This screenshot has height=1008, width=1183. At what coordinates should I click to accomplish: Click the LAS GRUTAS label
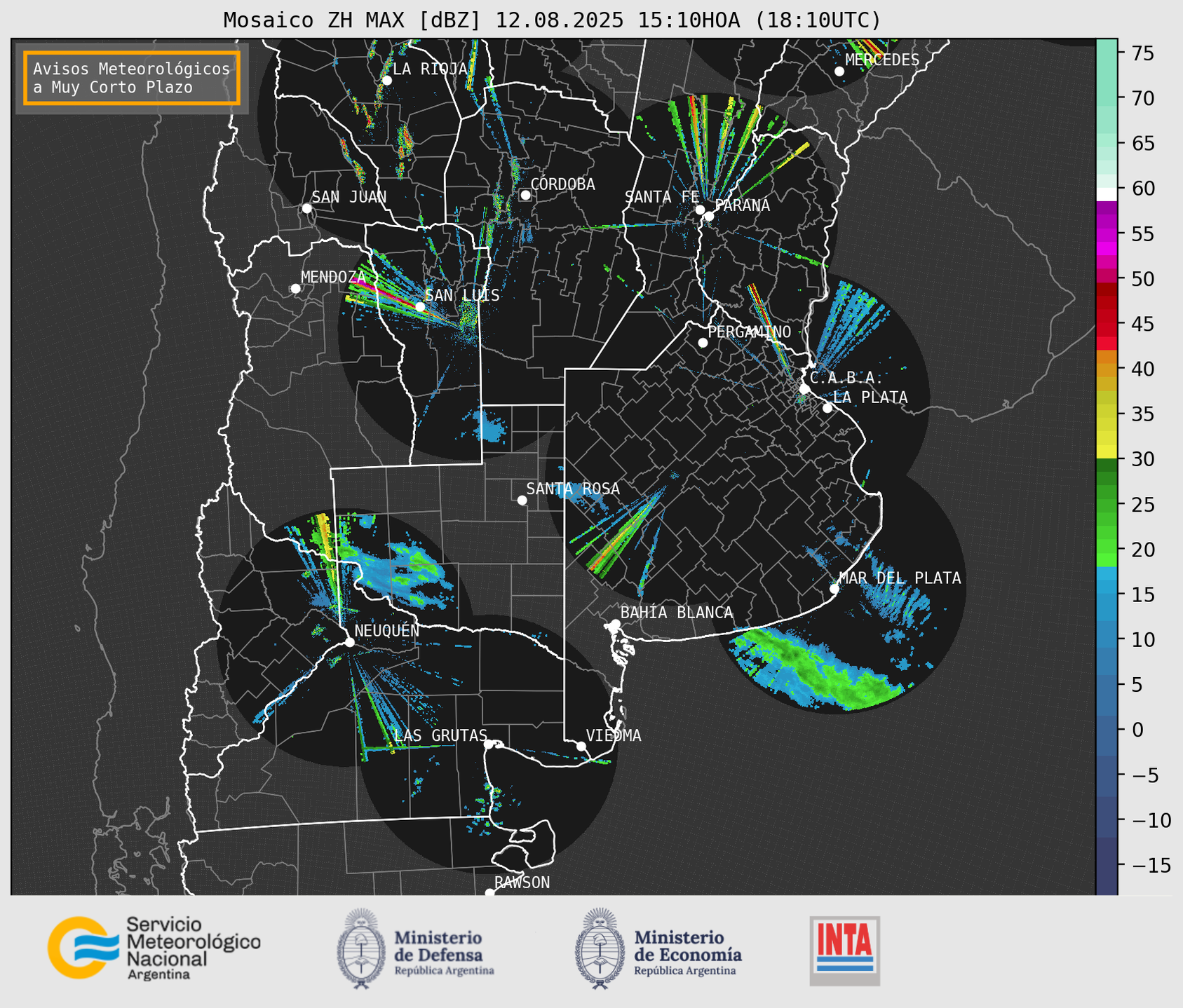440,735
